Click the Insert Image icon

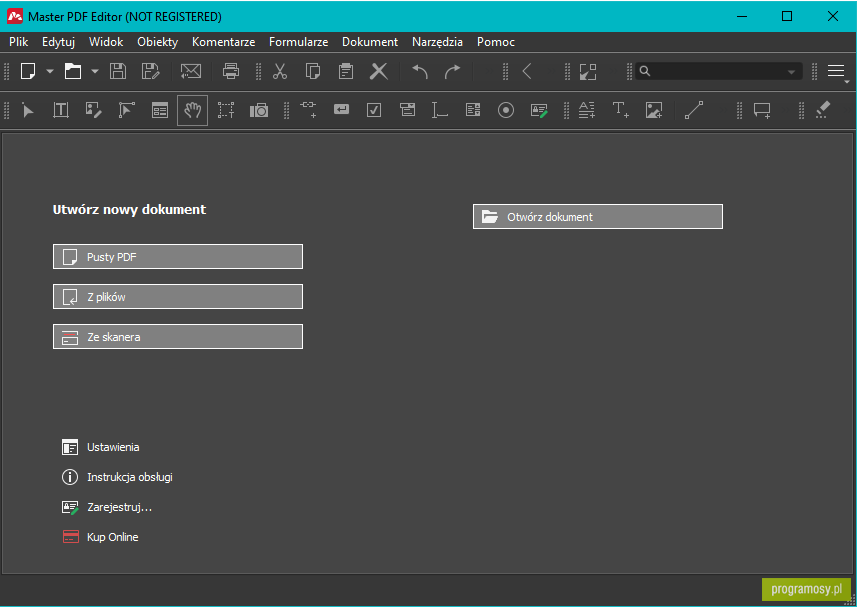pos(654,110)
